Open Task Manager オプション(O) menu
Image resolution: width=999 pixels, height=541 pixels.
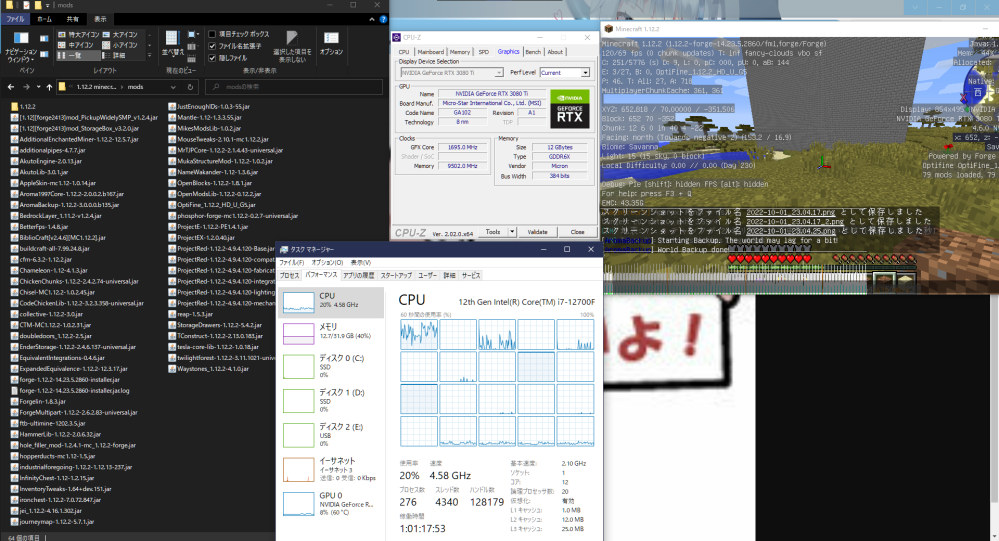click(x=327, y=263)
